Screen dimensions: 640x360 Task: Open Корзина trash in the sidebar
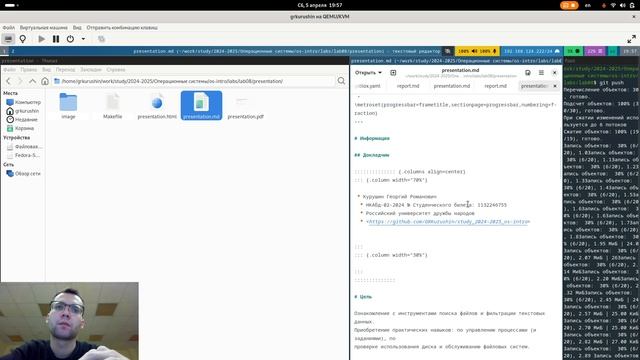(20, 128)
